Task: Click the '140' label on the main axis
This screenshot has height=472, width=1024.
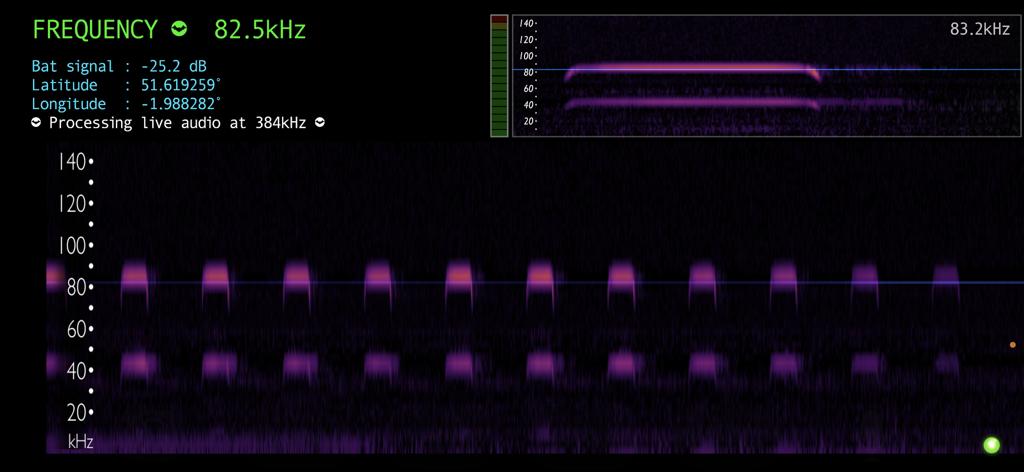Action: pyautogui.click(x=72, y=162)
